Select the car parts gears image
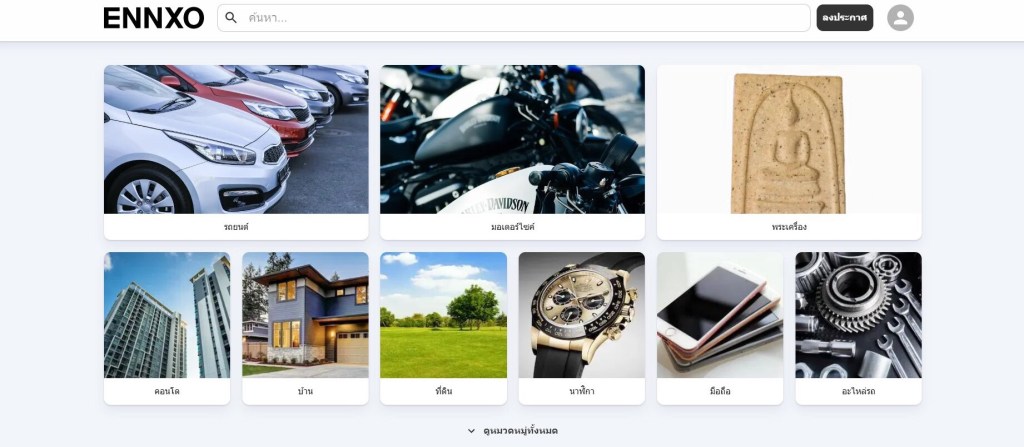The image size is (1024, 447). click(858, 315)
